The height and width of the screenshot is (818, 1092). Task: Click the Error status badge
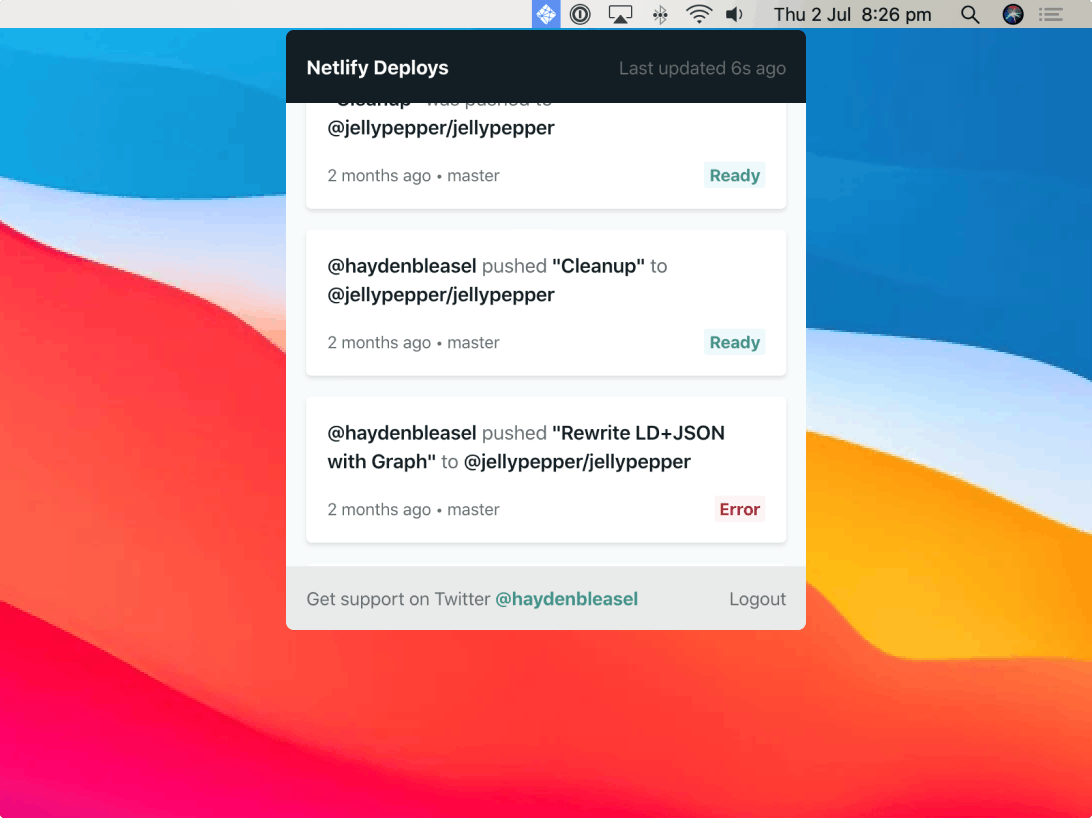click(x=740, y=510)
